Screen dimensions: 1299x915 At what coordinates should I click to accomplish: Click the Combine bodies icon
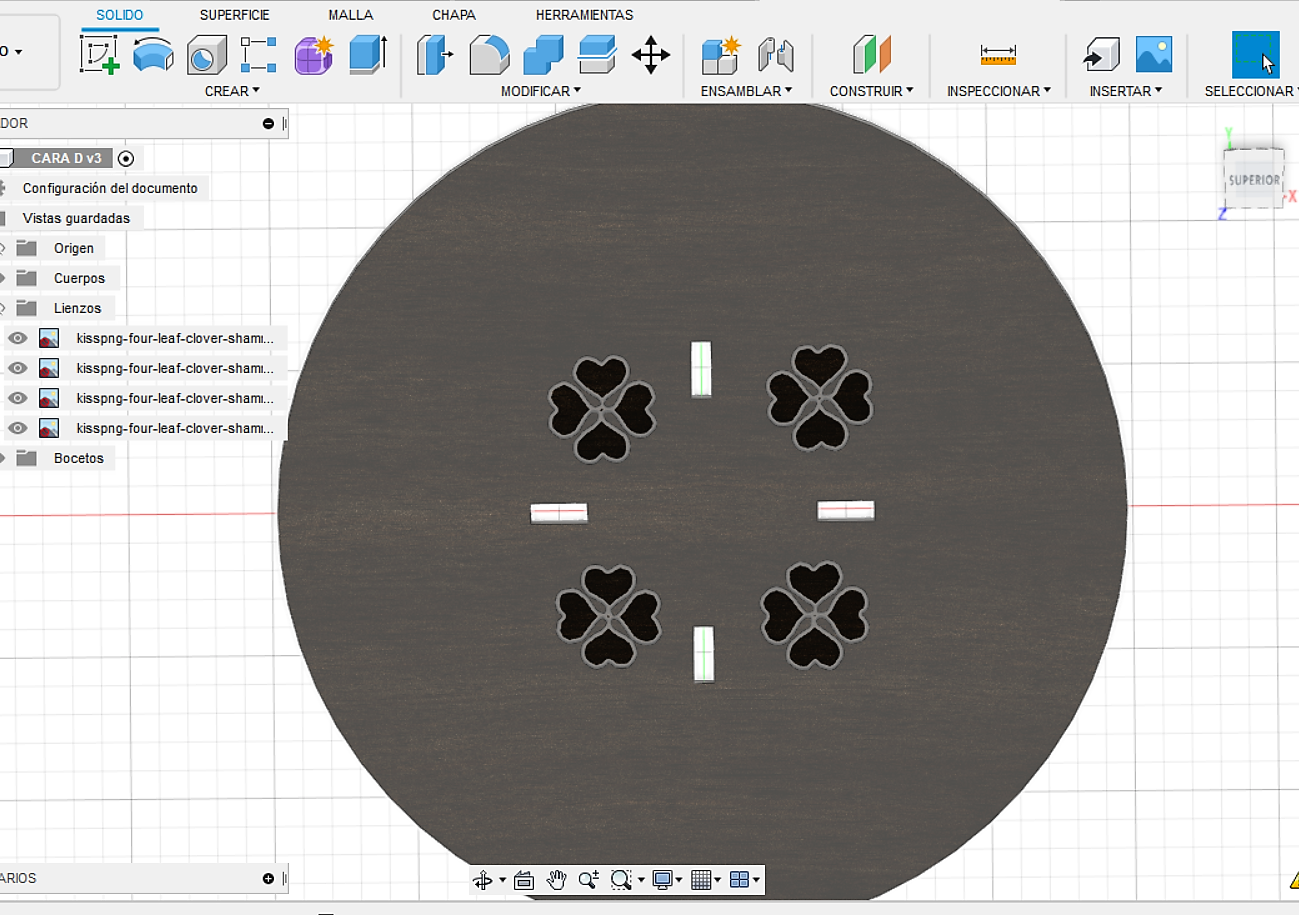543,54
